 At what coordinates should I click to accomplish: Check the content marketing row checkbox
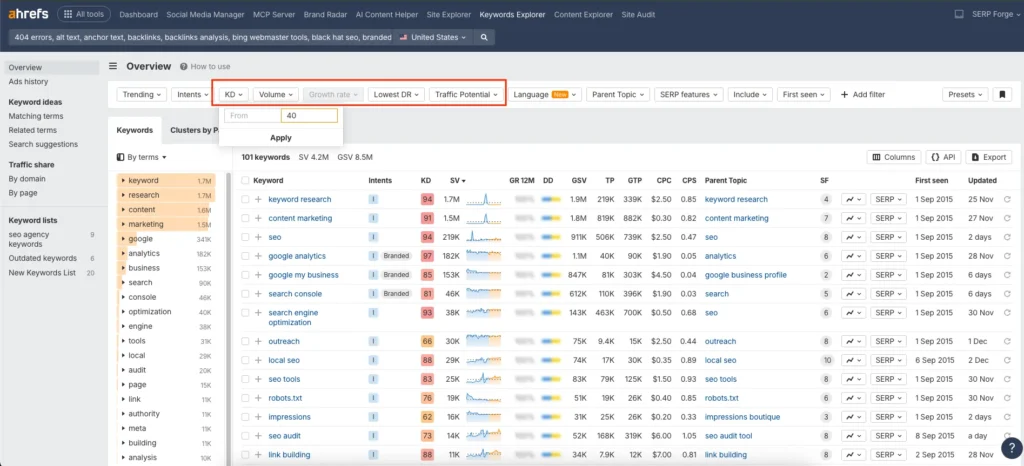tap(245, 218)
